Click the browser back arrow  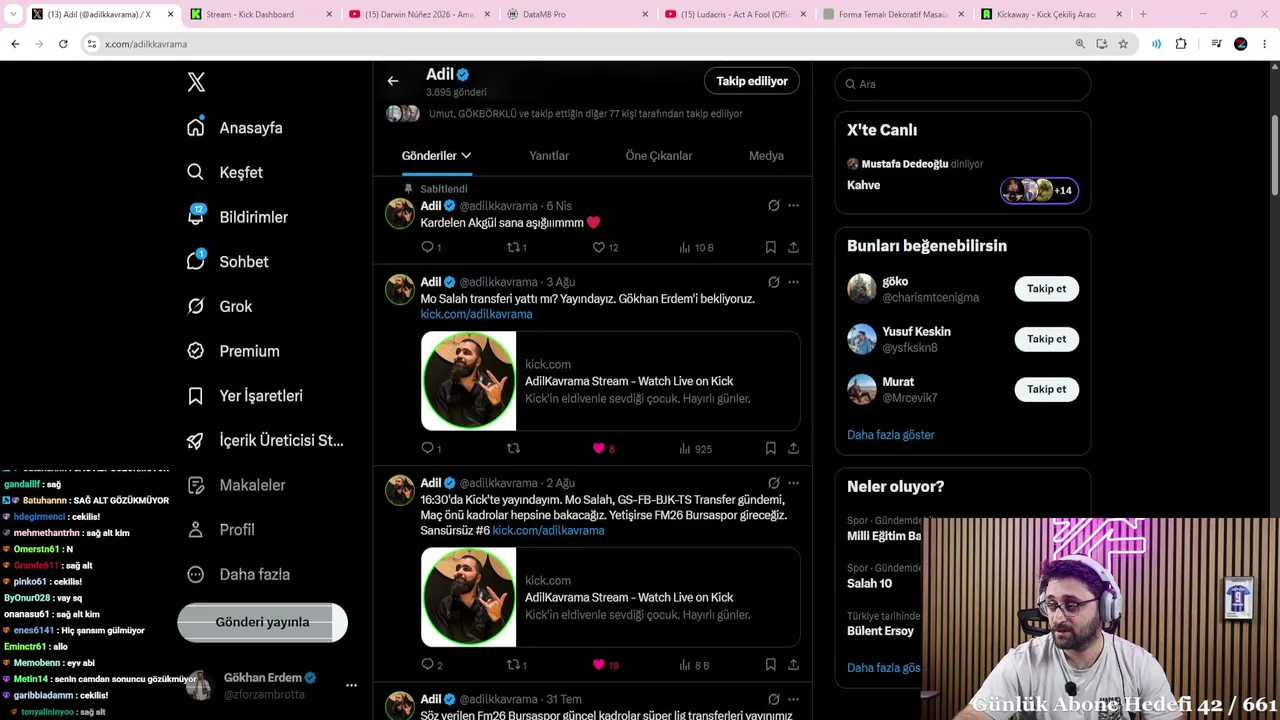(15, 44)
